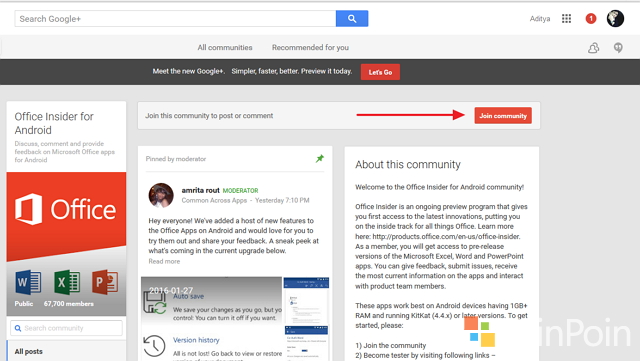Click the Let's Go button
The height and width of the screenshot is (361, 640).
(x=380, y=72)
